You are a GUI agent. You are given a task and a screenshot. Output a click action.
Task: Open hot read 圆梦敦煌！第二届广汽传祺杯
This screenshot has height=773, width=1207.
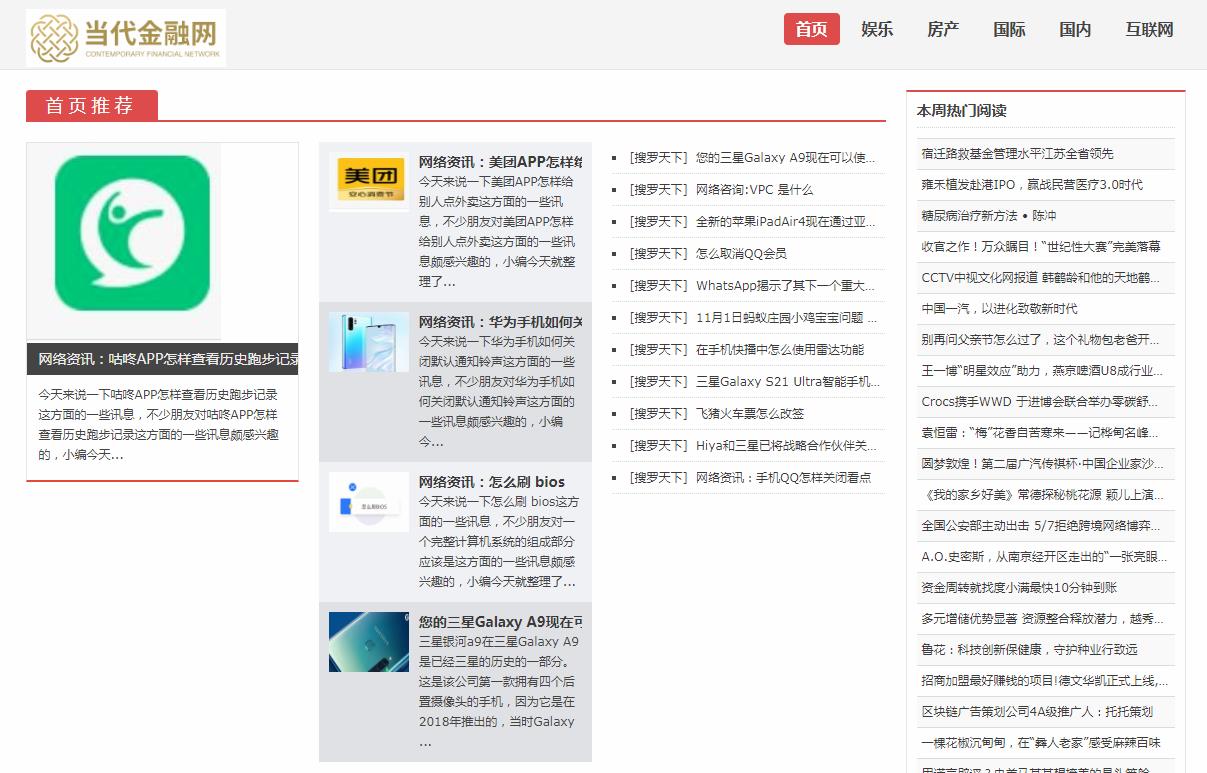point(1042,463)
